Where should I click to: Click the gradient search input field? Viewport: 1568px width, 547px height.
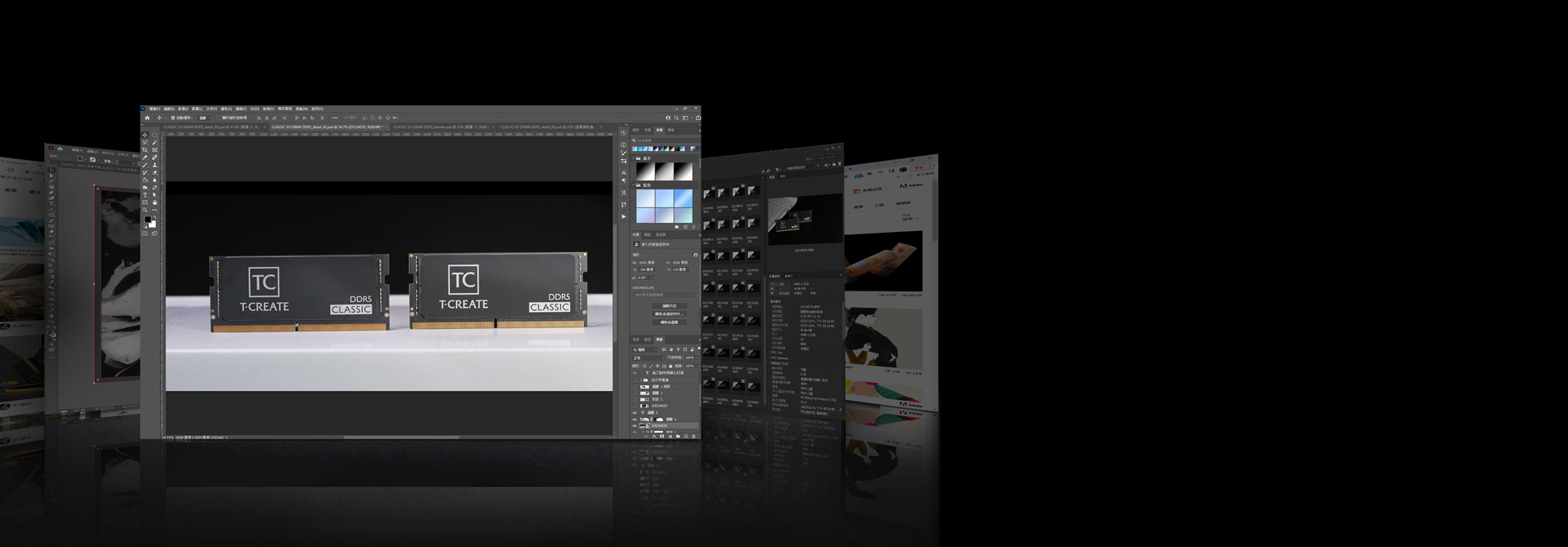665,140
